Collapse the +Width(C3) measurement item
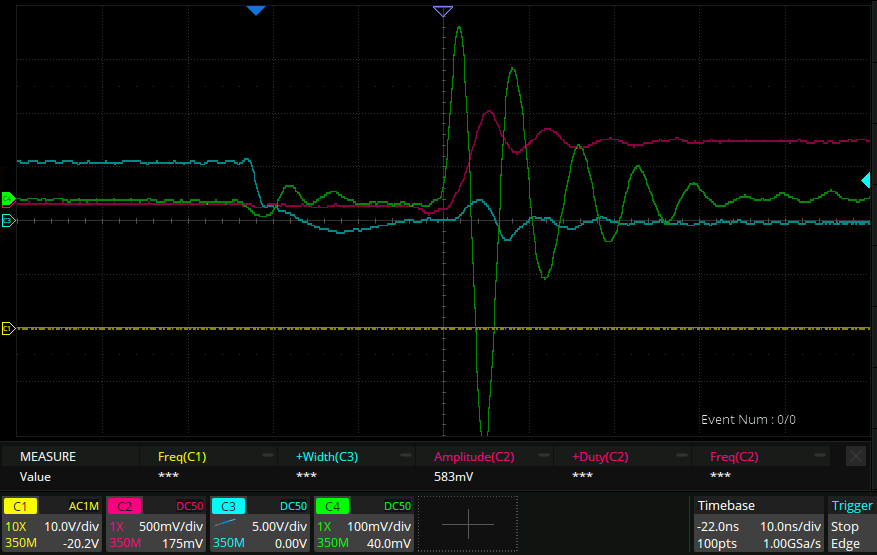 (406, 456)
